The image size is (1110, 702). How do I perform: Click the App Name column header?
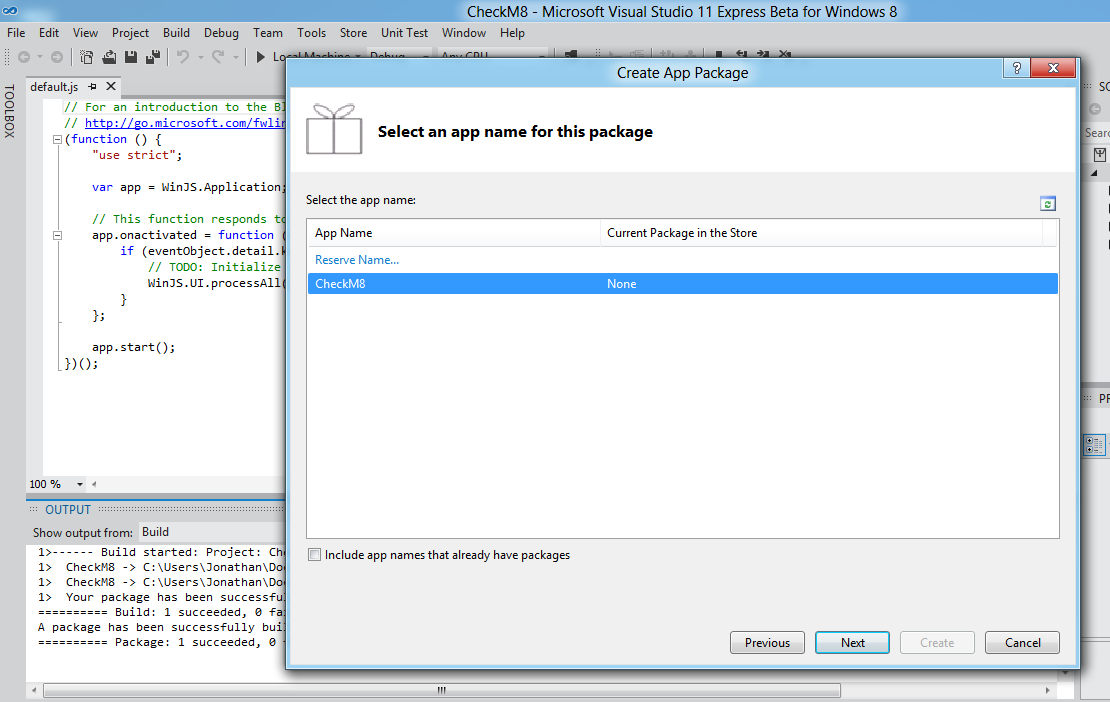coord(454,233)
